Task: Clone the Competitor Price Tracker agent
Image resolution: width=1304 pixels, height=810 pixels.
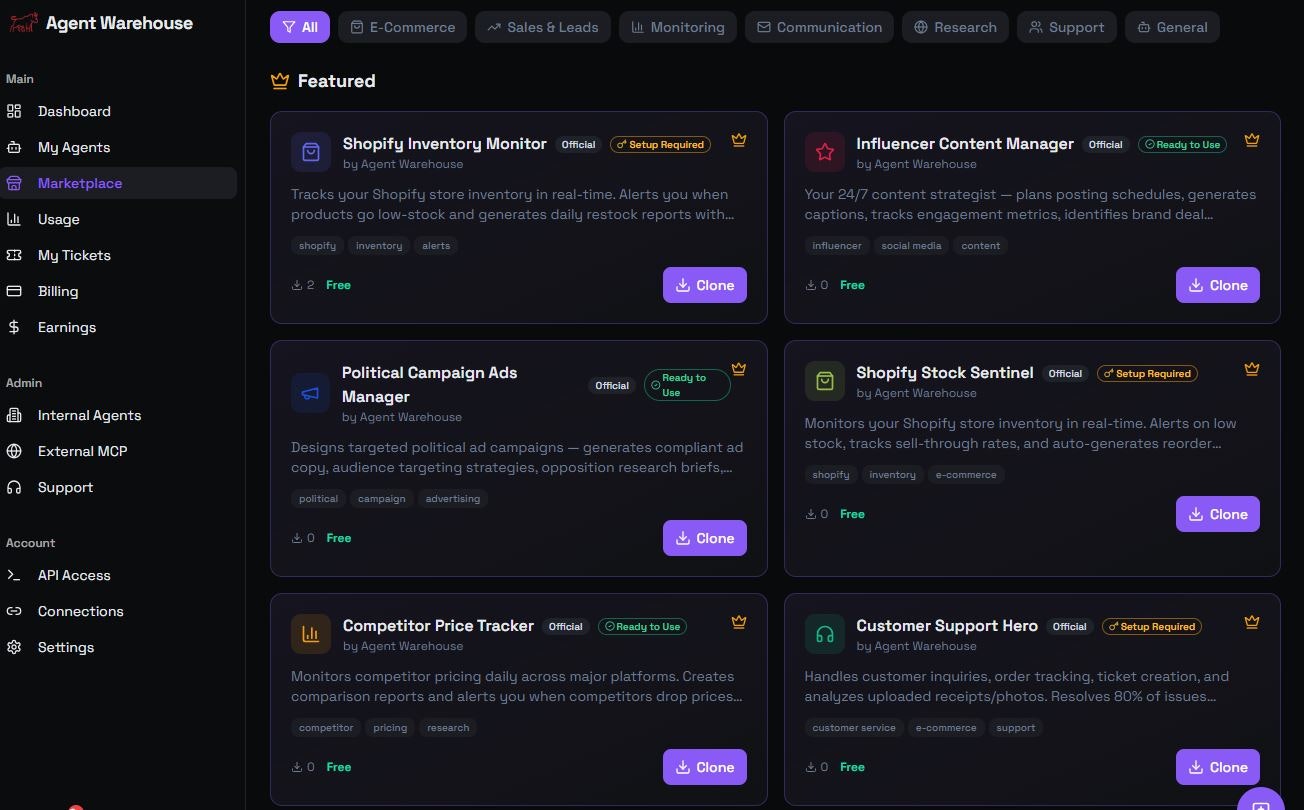Action: (705, 767)
